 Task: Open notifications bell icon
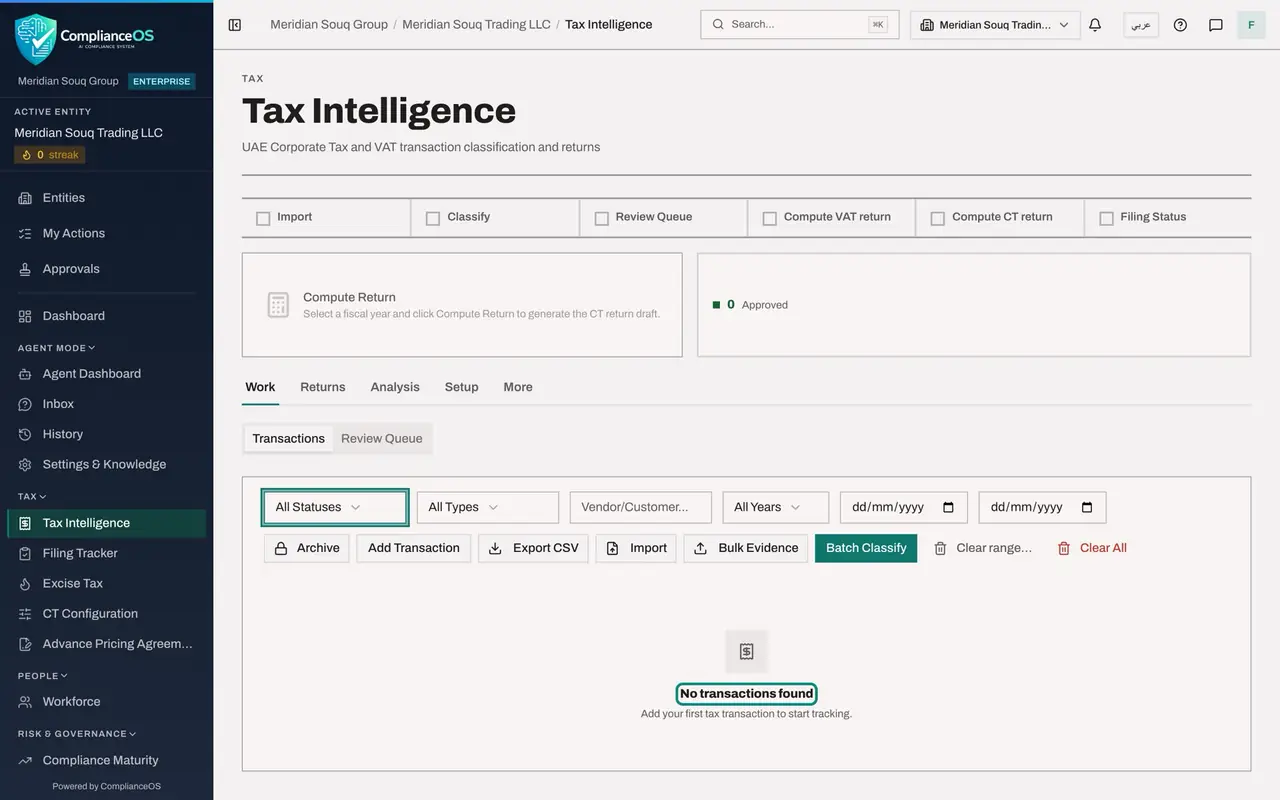(x=1095, y=25)
